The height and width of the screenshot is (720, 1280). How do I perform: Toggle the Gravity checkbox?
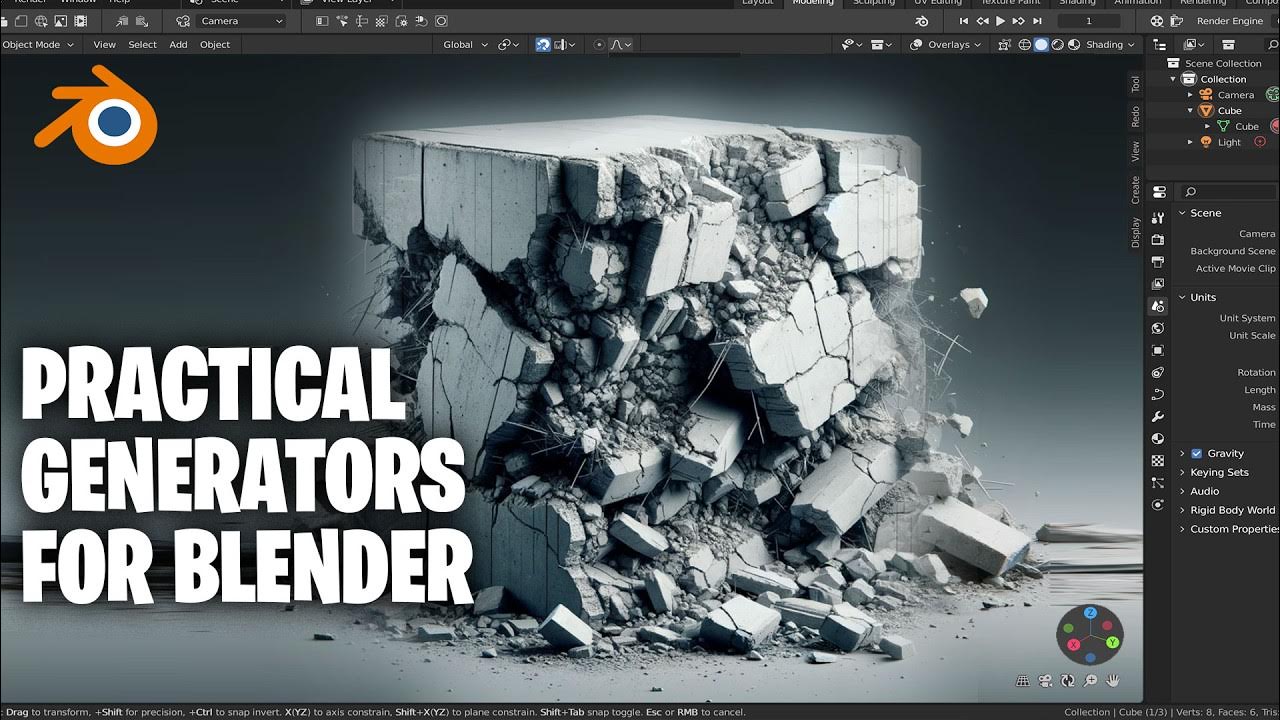point(1196,454)
